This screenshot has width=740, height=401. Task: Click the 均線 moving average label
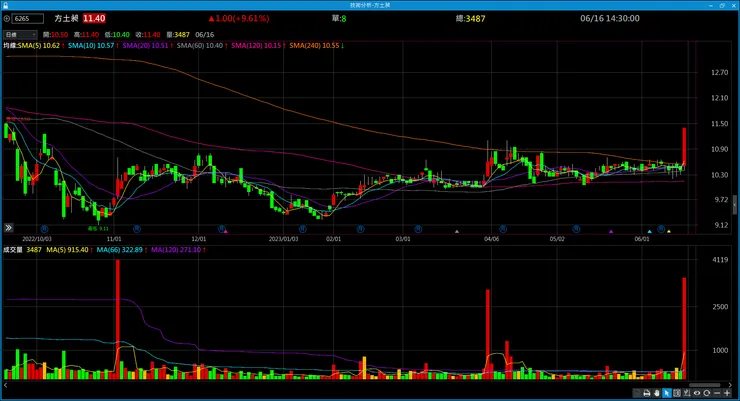(x=10, y=46)
